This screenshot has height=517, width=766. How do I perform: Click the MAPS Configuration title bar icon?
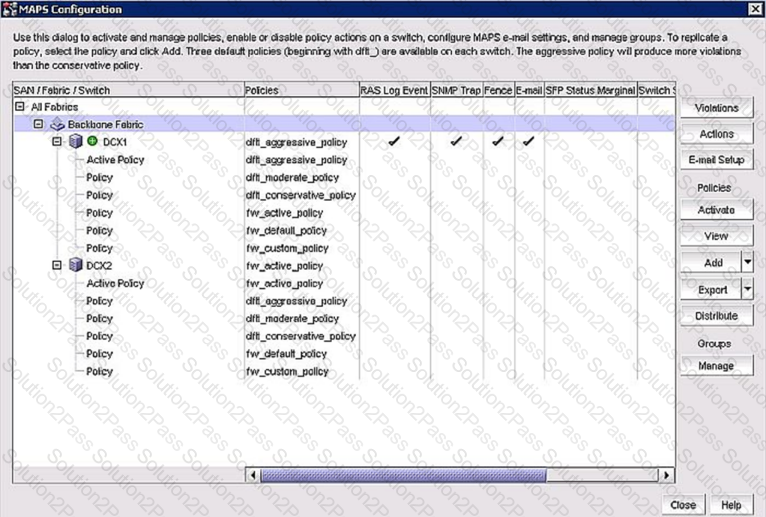tap(10, 9)
